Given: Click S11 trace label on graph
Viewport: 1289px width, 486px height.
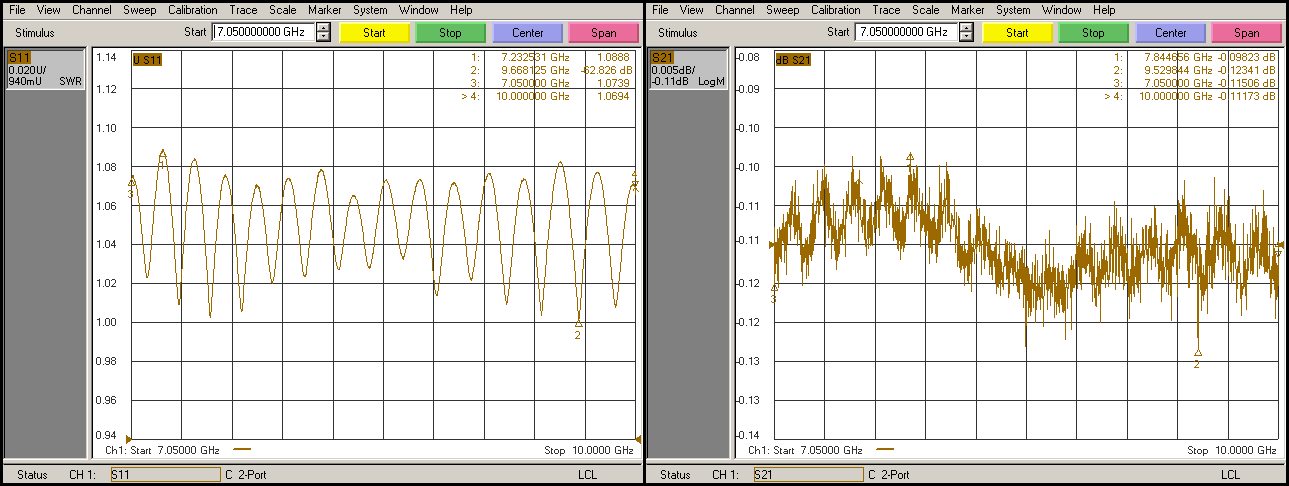Looking at the screenshot, I should pos(147,59).
